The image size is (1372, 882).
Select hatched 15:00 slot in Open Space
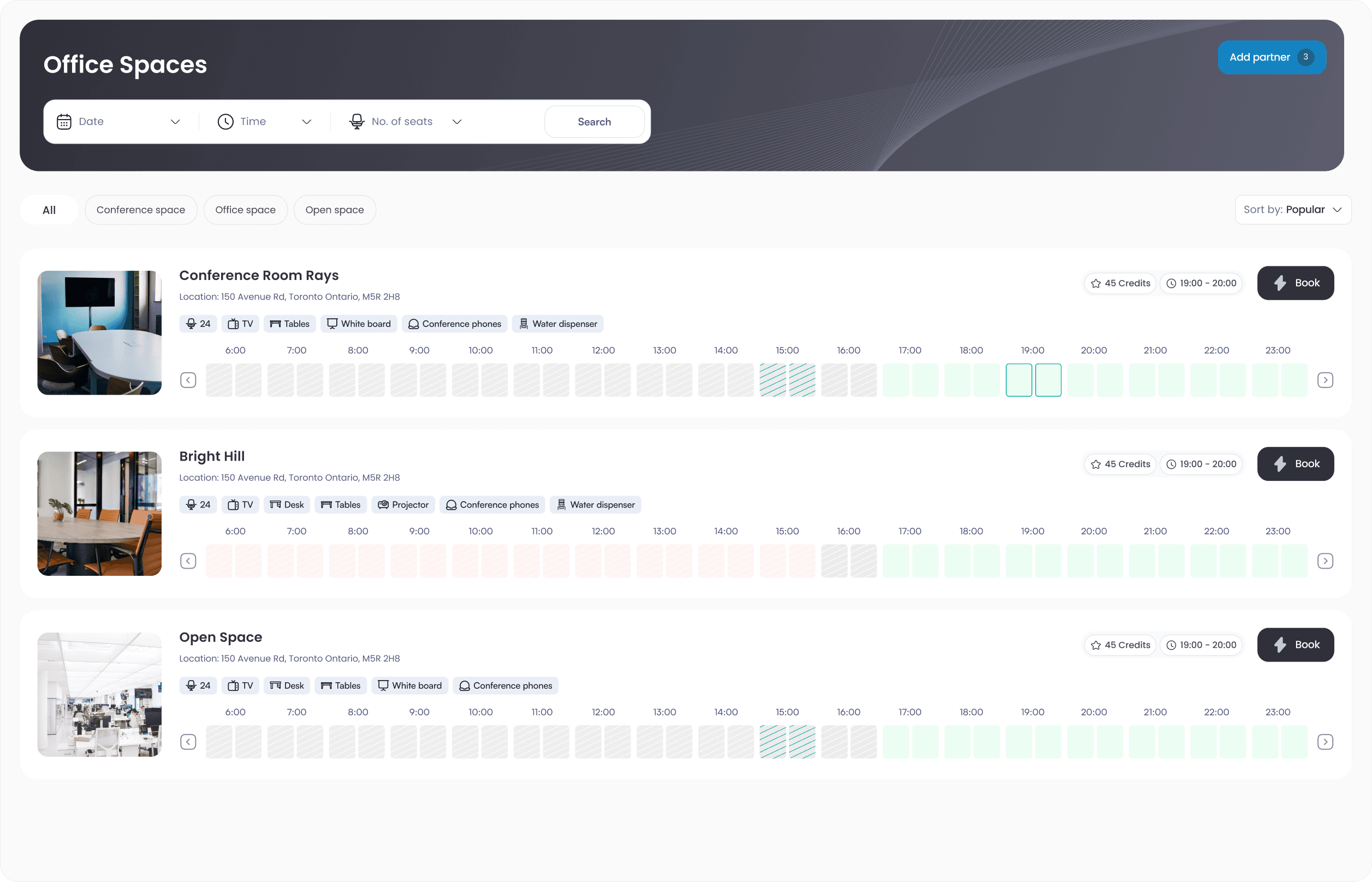[x=772, y=742]
